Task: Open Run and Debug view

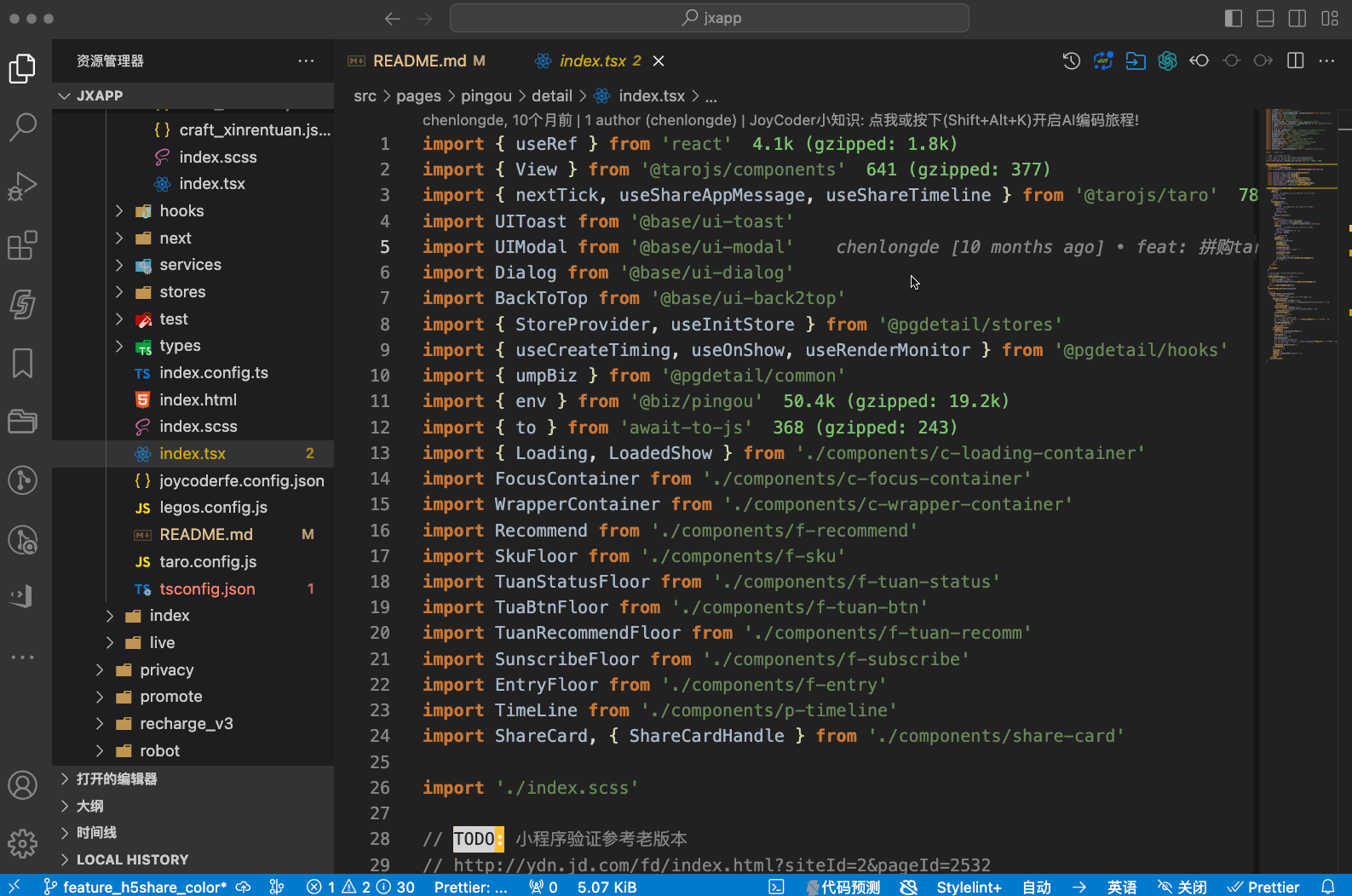Action: point(23,187)
